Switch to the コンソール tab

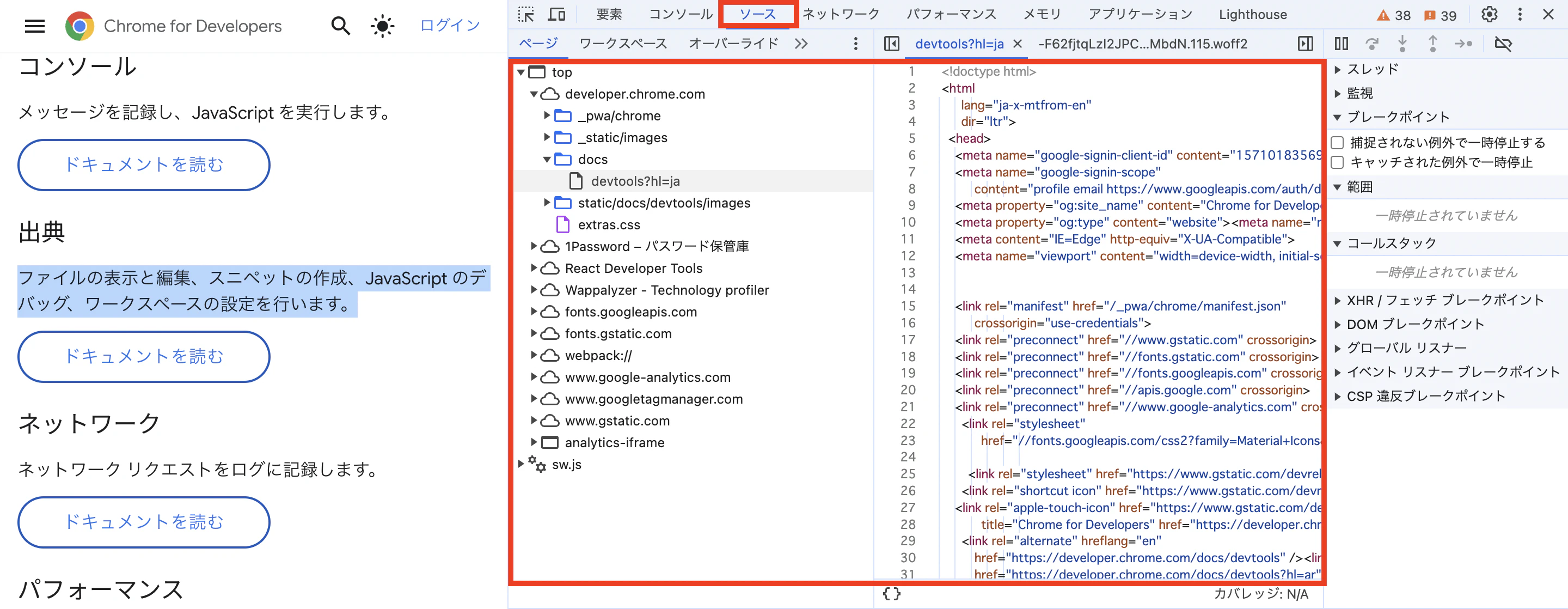point(681,14)
